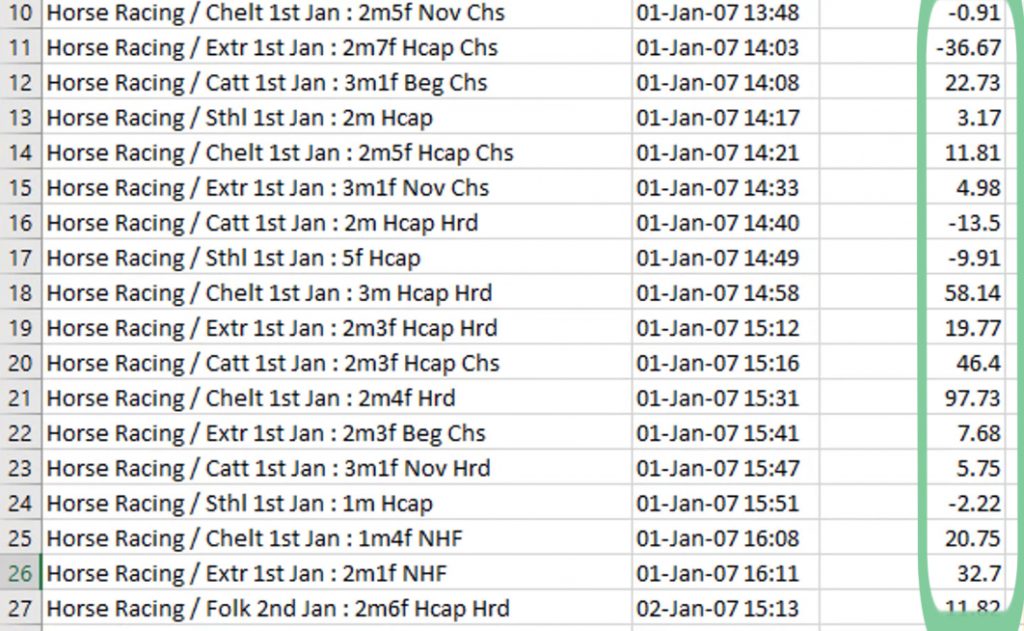Click cell 'Sthl 1st Jan : 5f Hcap'
Image resolution: width=1024 pixels, height=631 pixels.
[337, 257]
